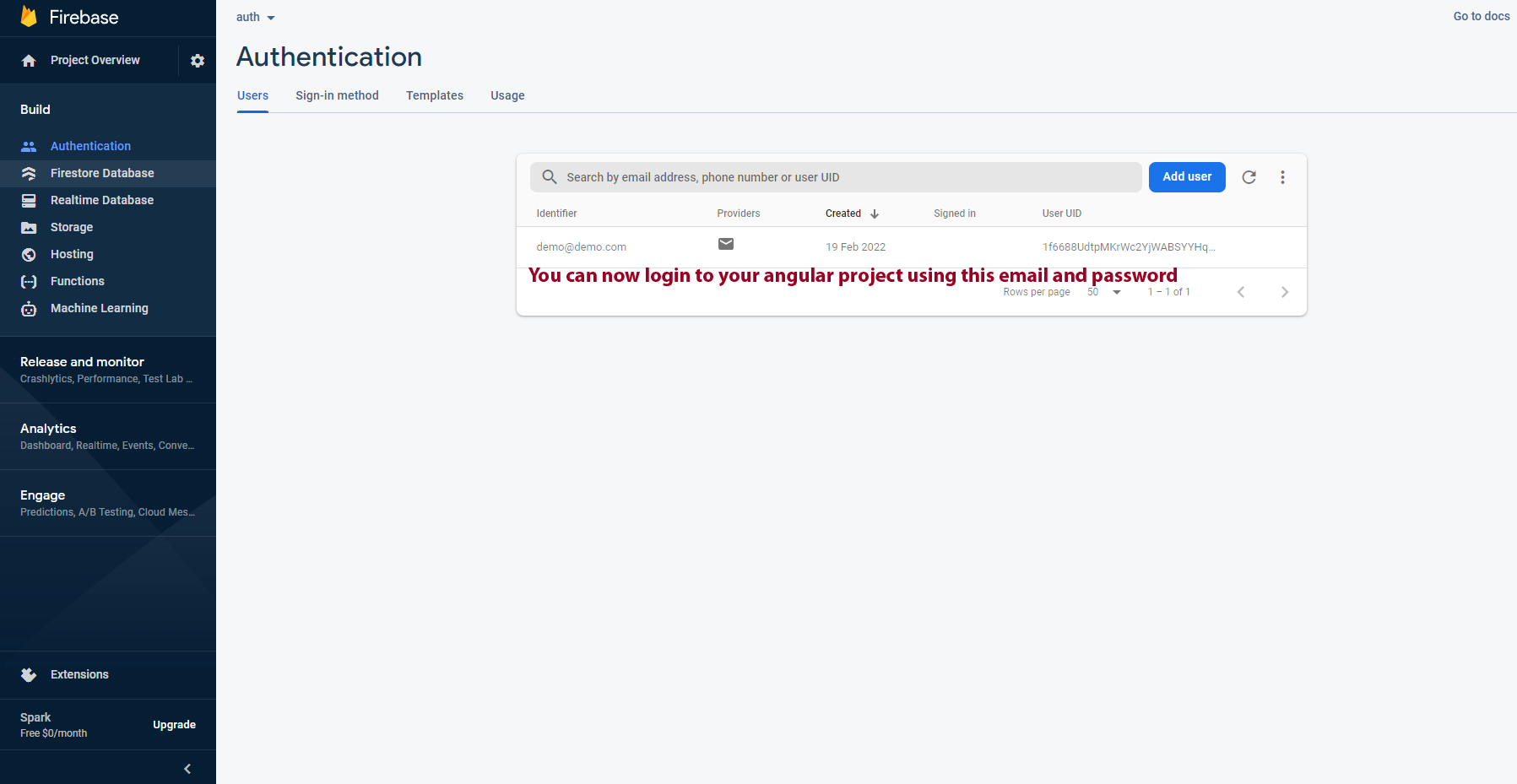
Task: Select the Storage folder icon
Action: [29, 227]
